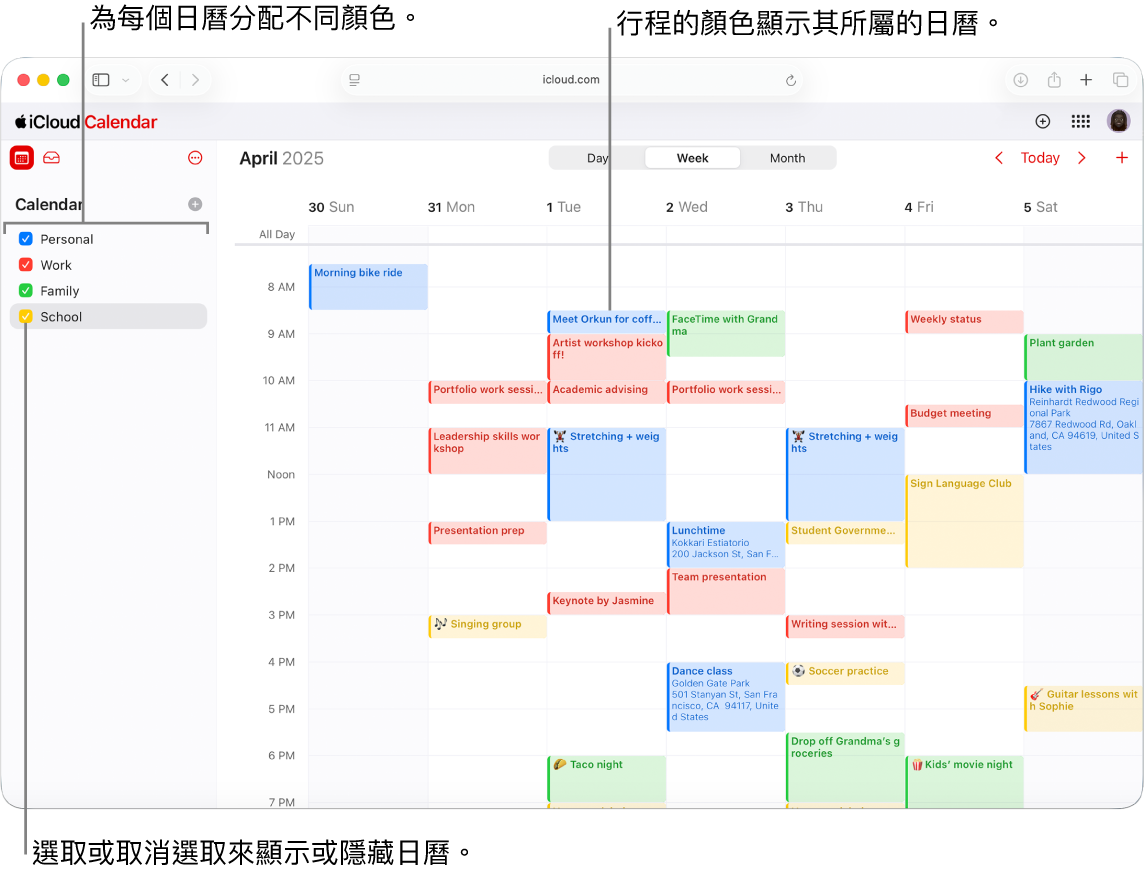
Task: Click the new event plus icon near apps grid
Action: click(x=1042, y=121)
